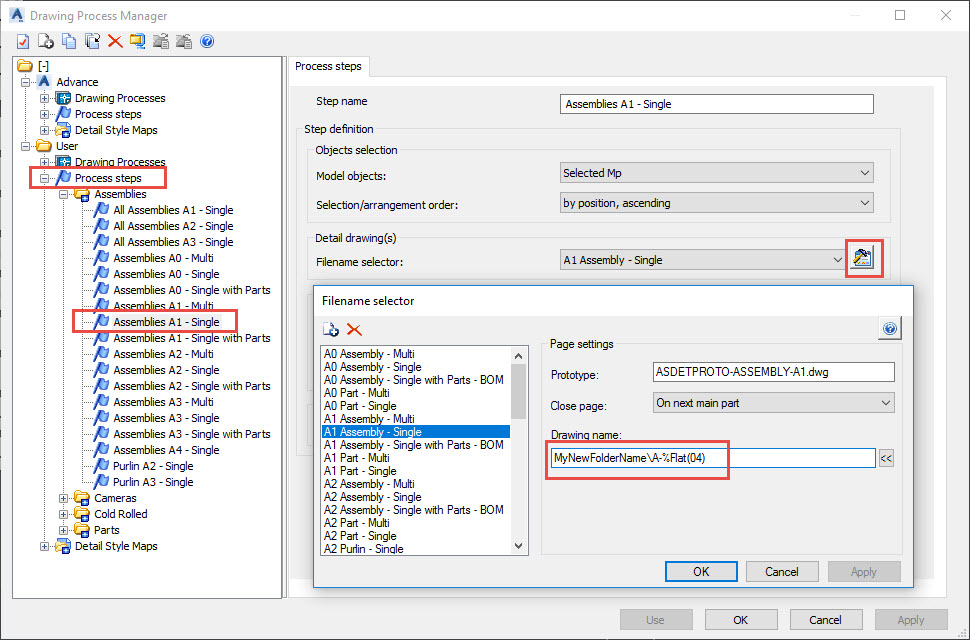
Task: Click the Help icon in Filename selector dialog
Action: tap(889, 327)
